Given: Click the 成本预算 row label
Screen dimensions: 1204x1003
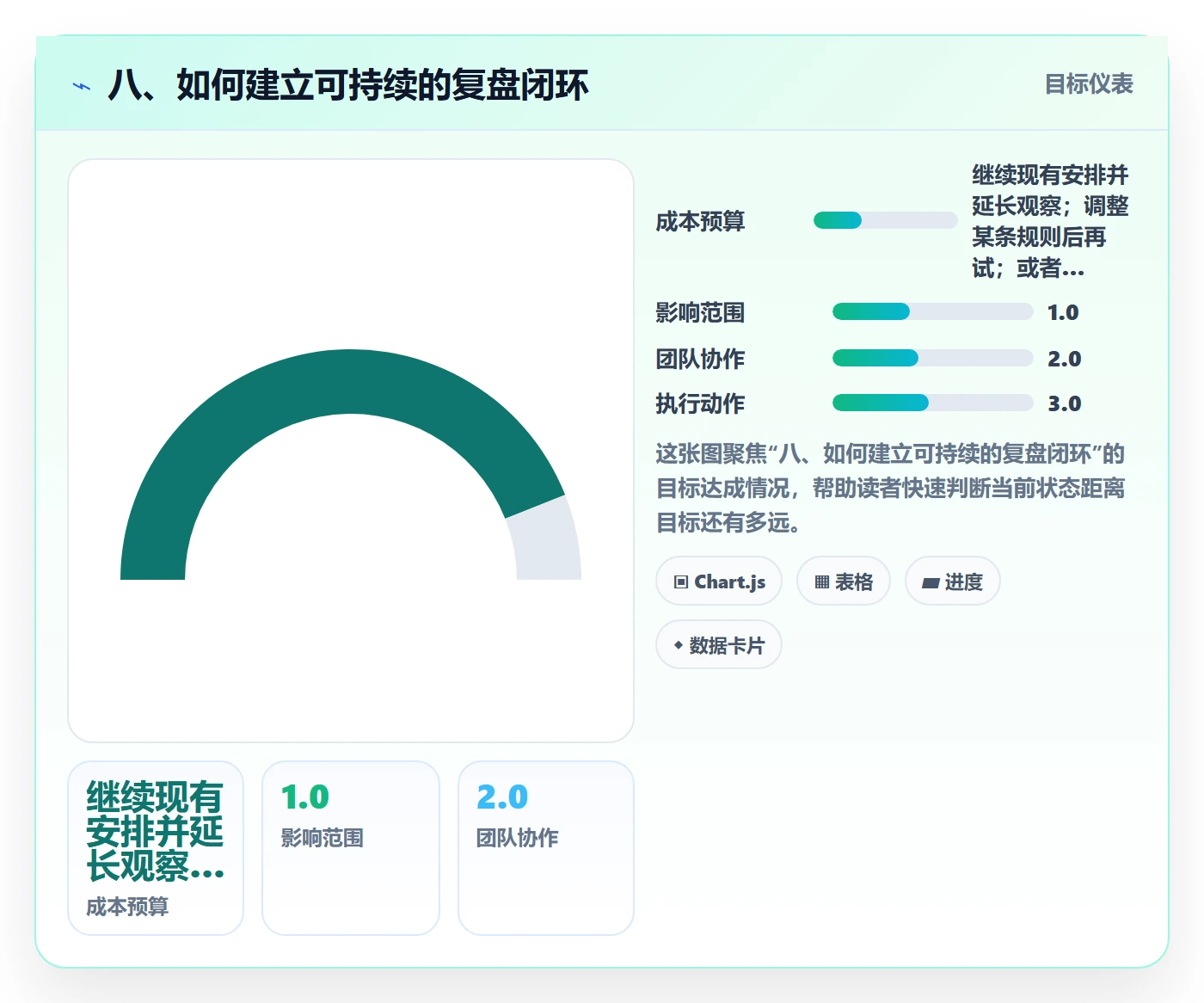Looking at the screenshot, I should 700,221.
